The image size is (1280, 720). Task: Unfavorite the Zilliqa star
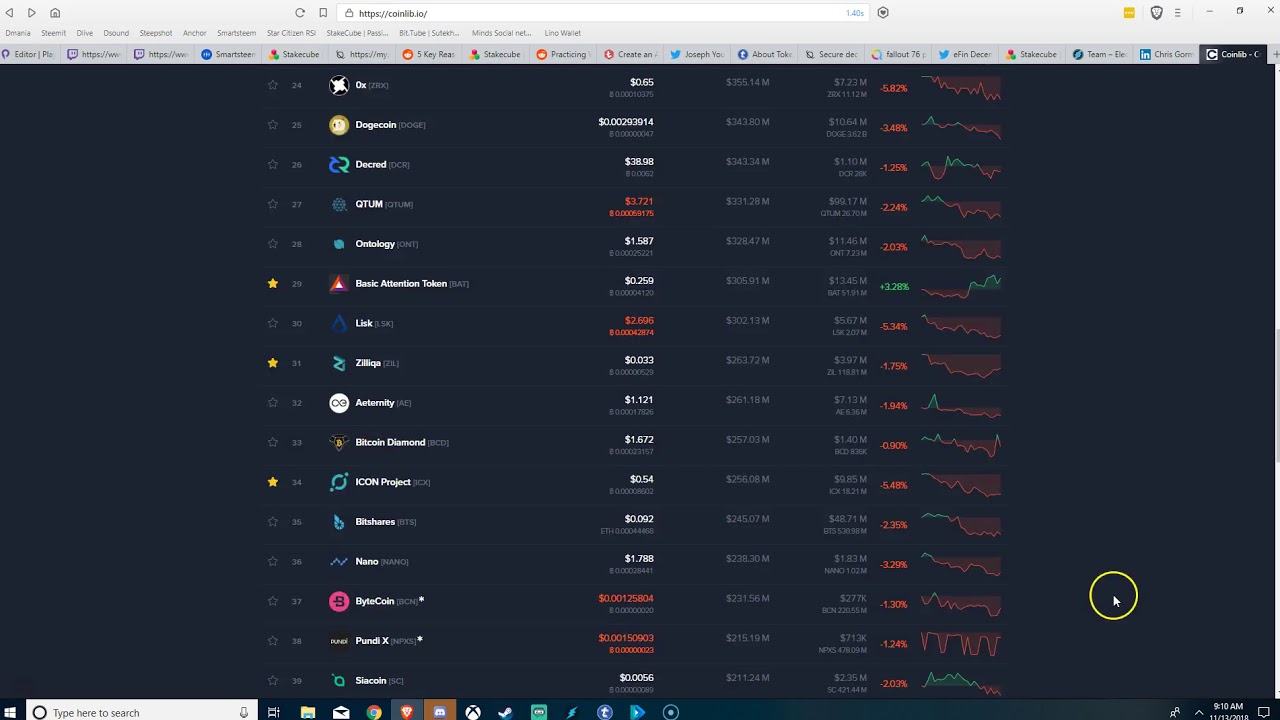[272, 363]
